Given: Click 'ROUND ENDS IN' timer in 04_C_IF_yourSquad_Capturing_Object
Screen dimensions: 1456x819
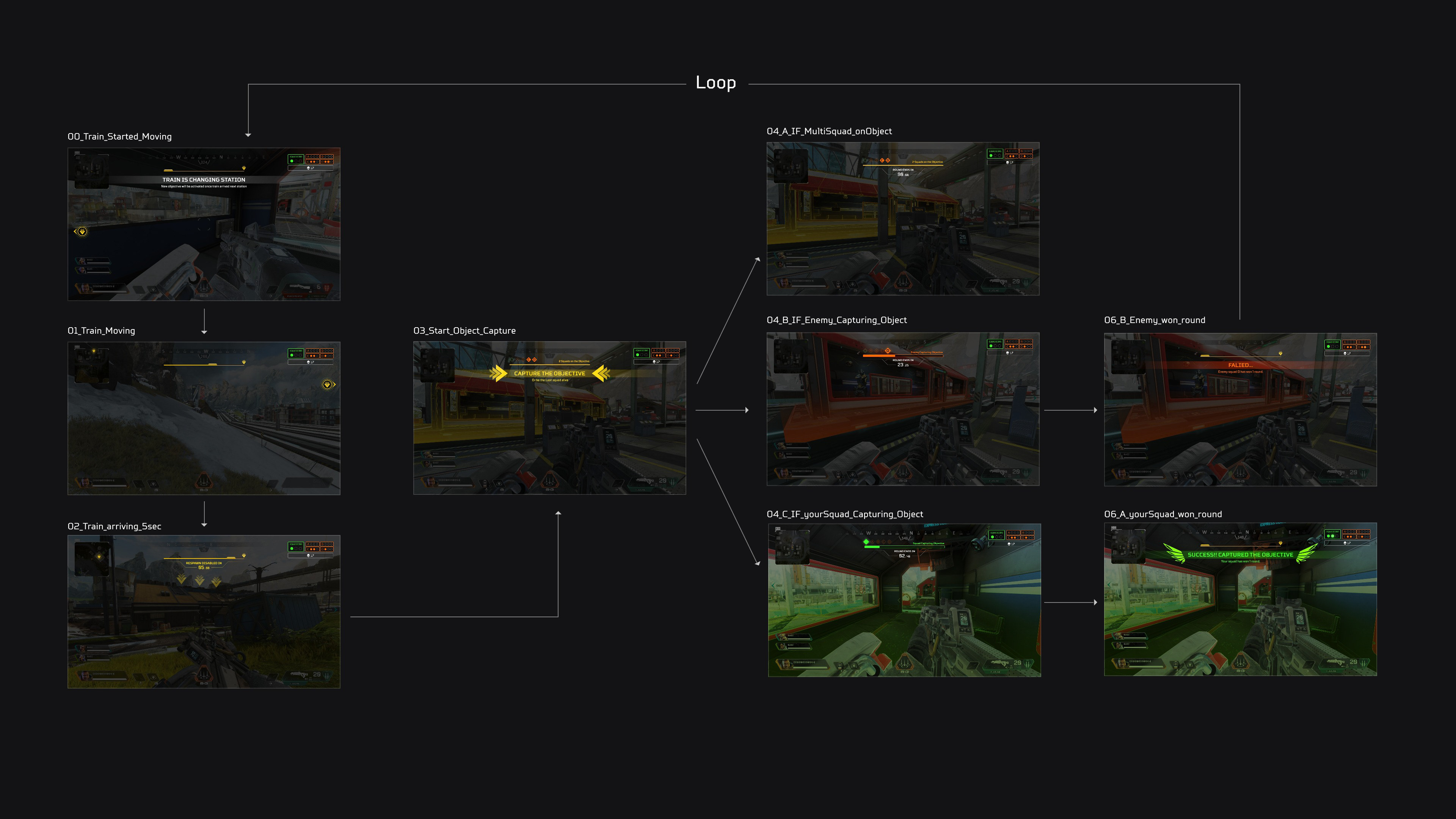Looking at the screenshot, I should pos(904,553).
